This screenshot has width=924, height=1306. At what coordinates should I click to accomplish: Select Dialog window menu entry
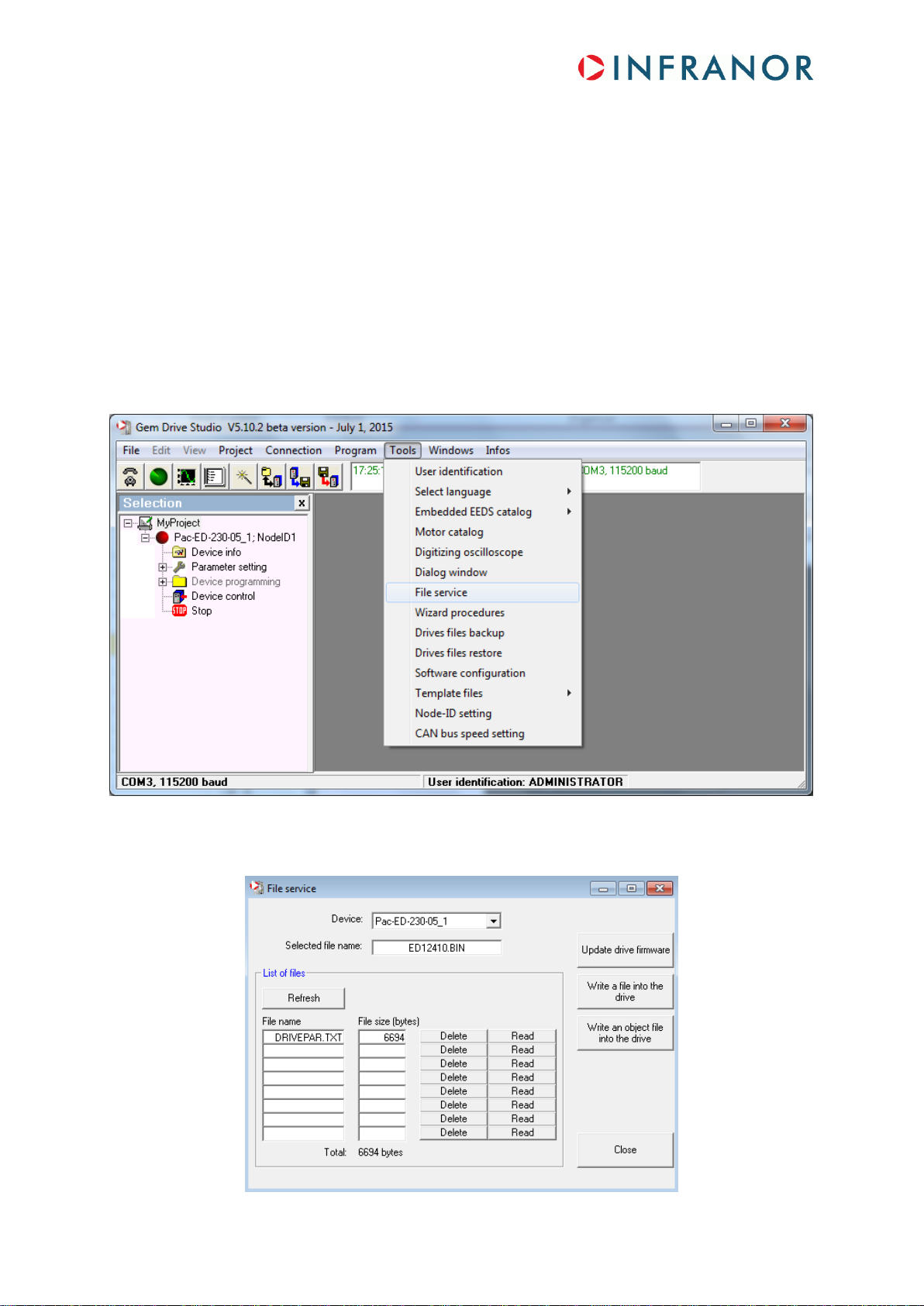[483, 572]
